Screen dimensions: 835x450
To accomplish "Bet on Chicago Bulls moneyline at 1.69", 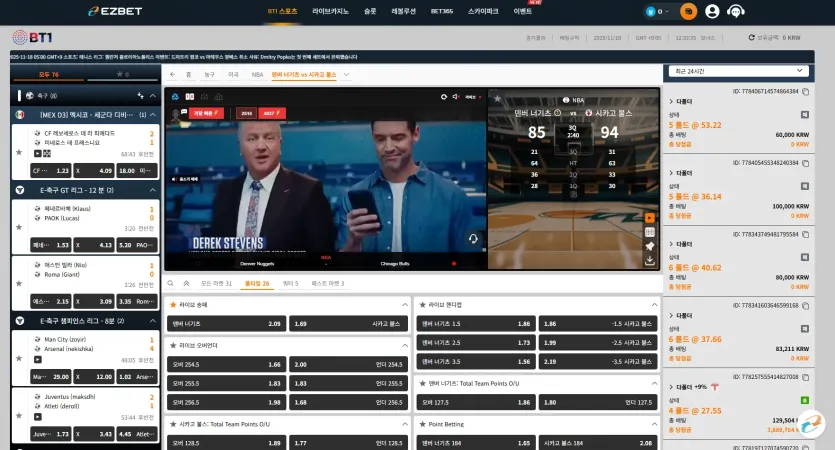I will (x=348, y=324).
